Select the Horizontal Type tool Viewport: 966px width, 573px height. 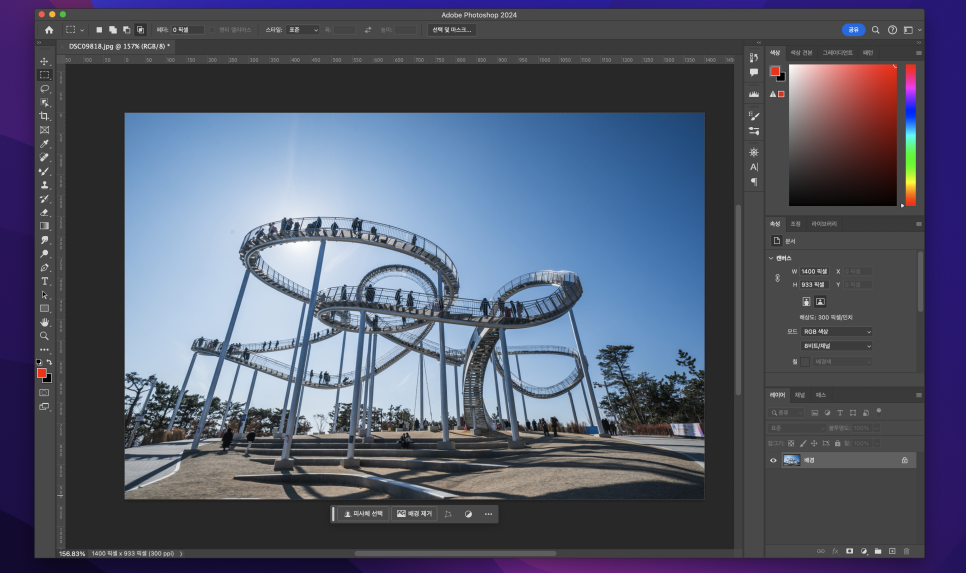44,281
